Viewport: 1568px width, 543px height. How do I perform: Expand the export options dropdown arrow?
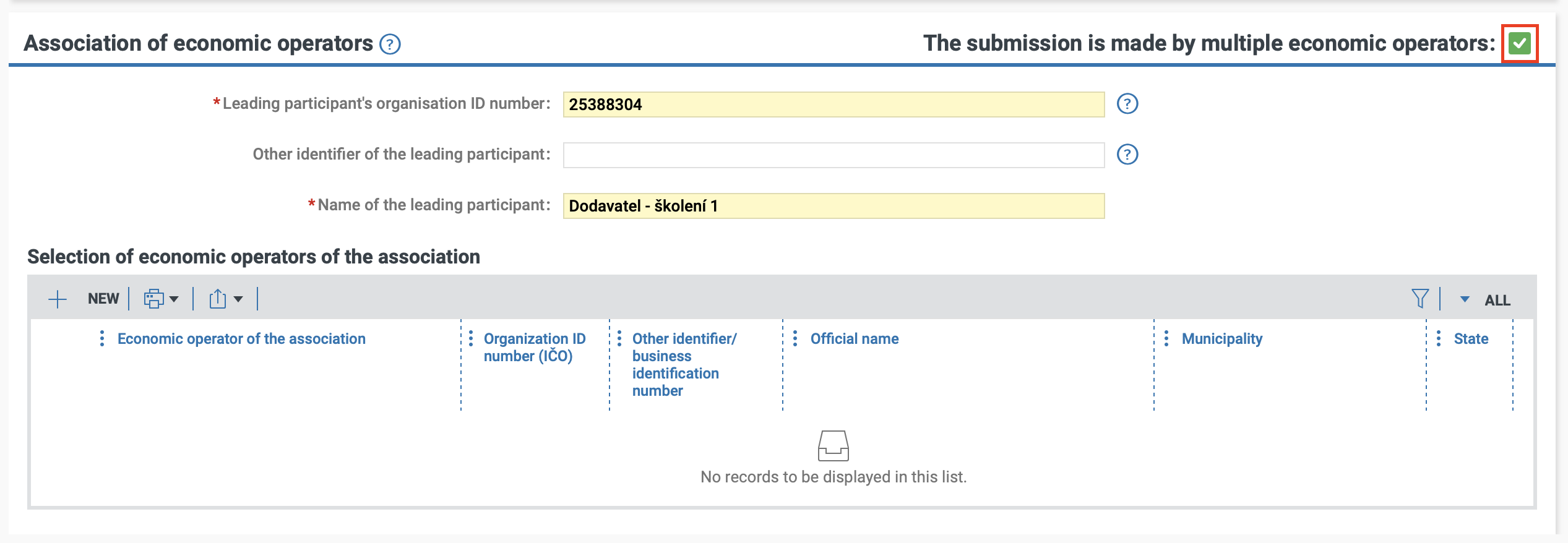pos(238,299)
